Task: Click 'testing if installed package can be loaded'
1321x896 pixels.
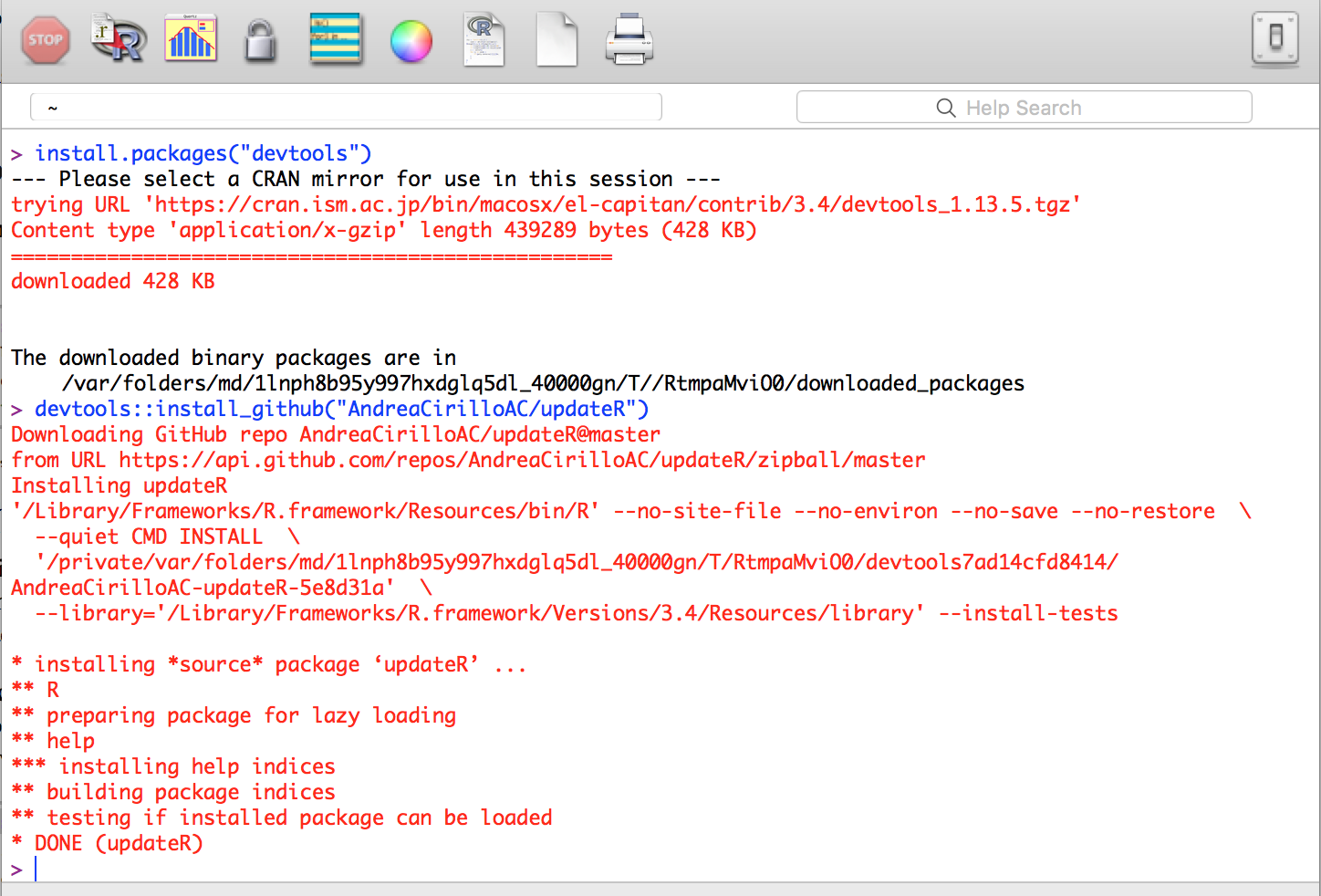Action: (282, 818)
